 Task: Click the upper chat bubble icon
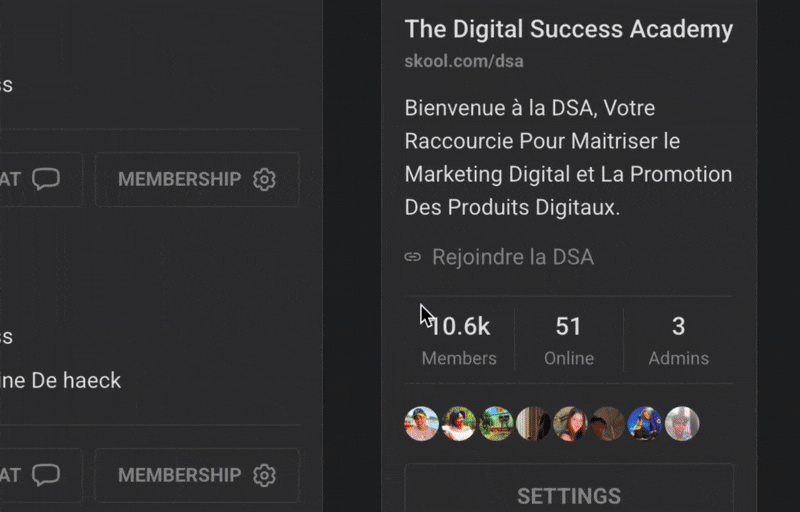pos(46,179)
